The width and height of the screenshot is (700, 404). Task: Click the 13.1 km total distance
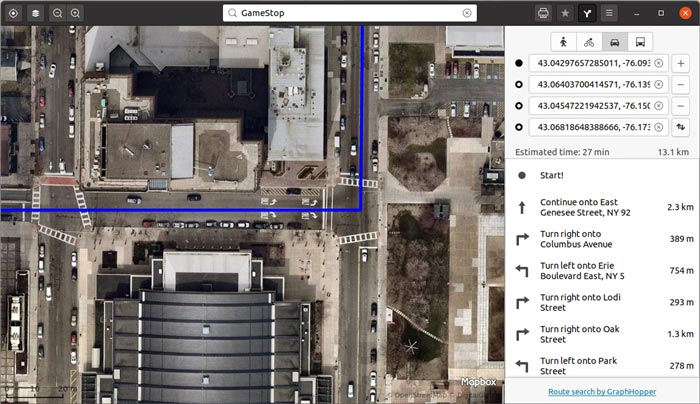tap(673, 152)
